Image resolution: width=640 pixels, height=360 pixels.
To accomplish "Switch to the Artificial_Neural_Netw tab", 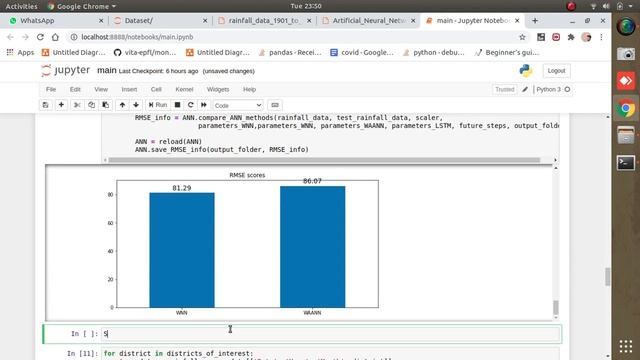I will [x=369, y=20].
